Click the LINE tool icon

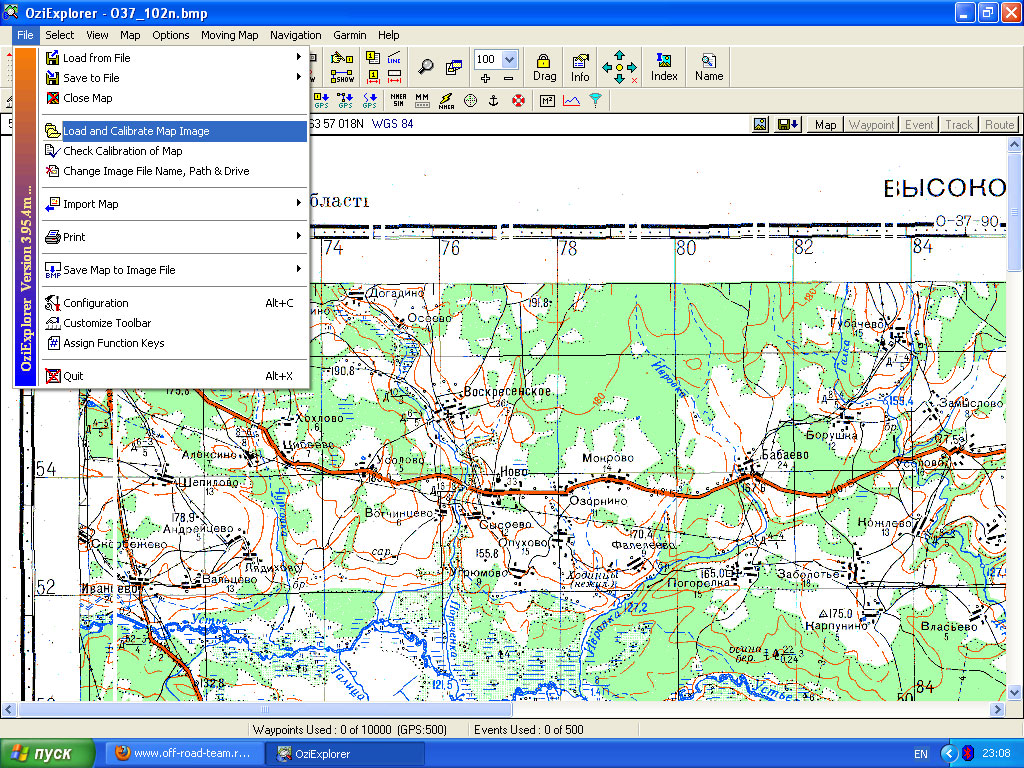click(394, 57)
